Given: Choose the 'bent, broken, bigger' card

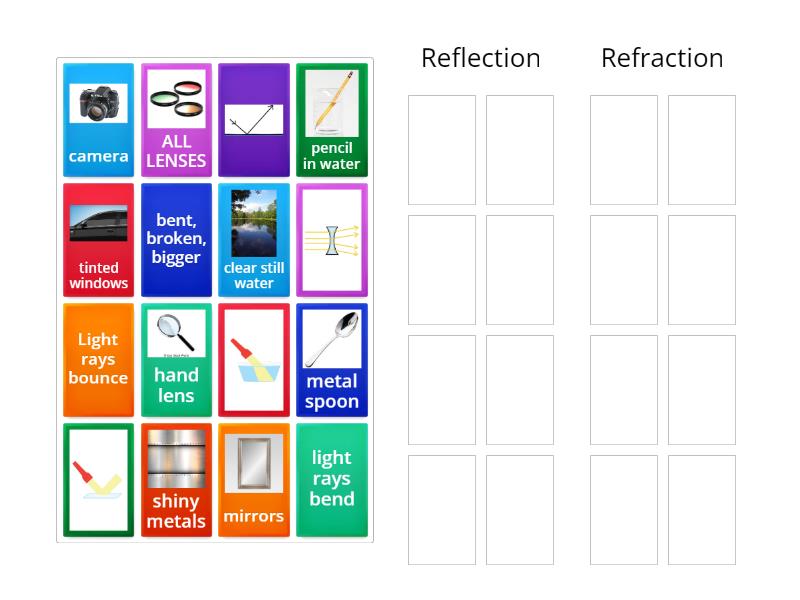Looking at the screenshot, I should pyautogui.click(x=176, y=240).
